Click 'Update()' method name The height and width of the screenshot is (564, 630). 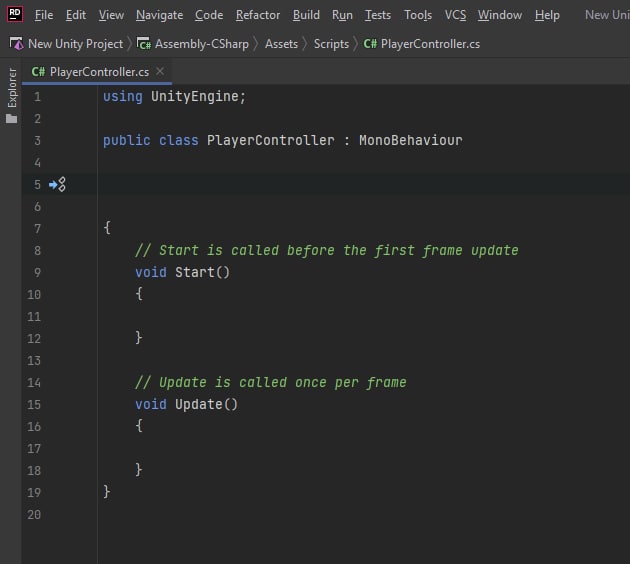tap(206, 404)
